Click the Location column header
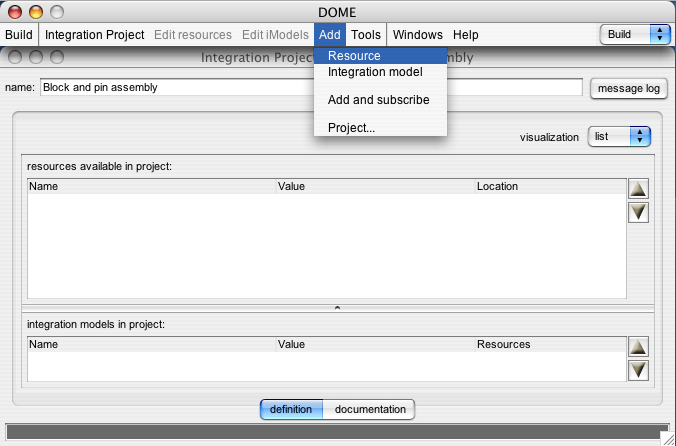Image resolution: width=676 pixels, height=446 pixels. 551,186
